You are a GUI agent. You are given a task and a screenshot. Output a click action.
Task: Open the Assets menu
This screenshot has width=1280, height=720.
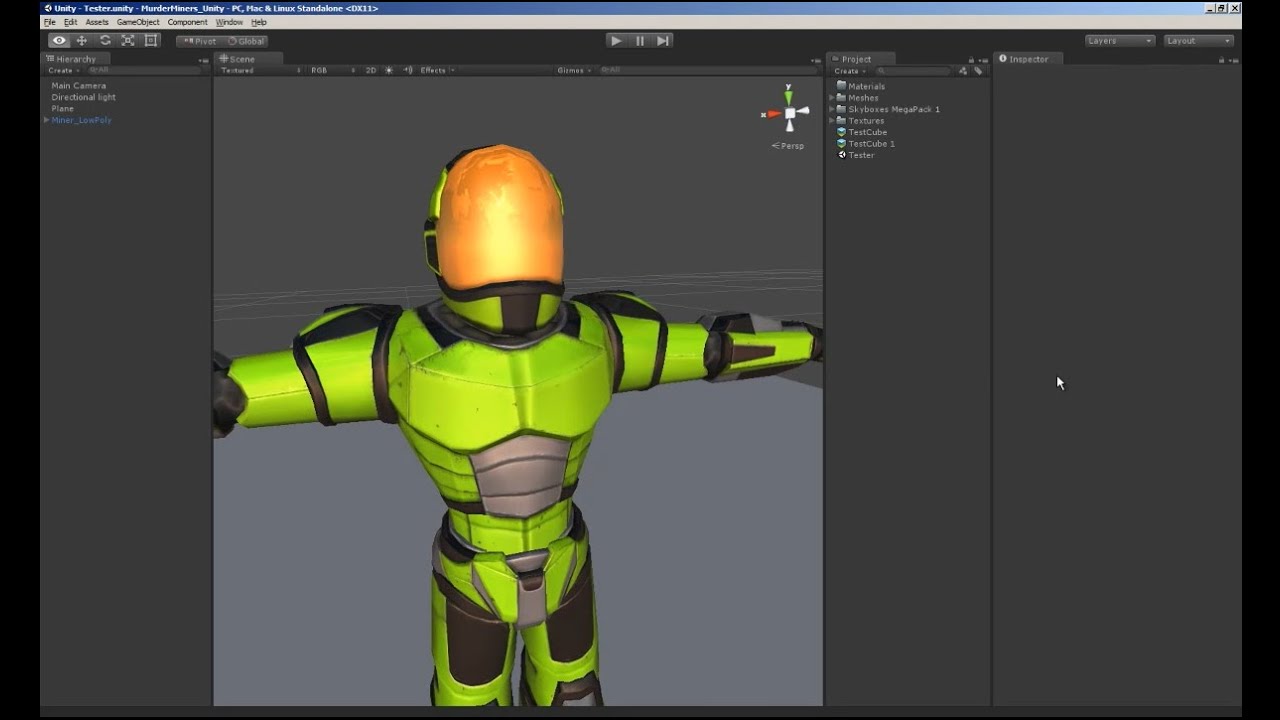[x=97, y=22]
